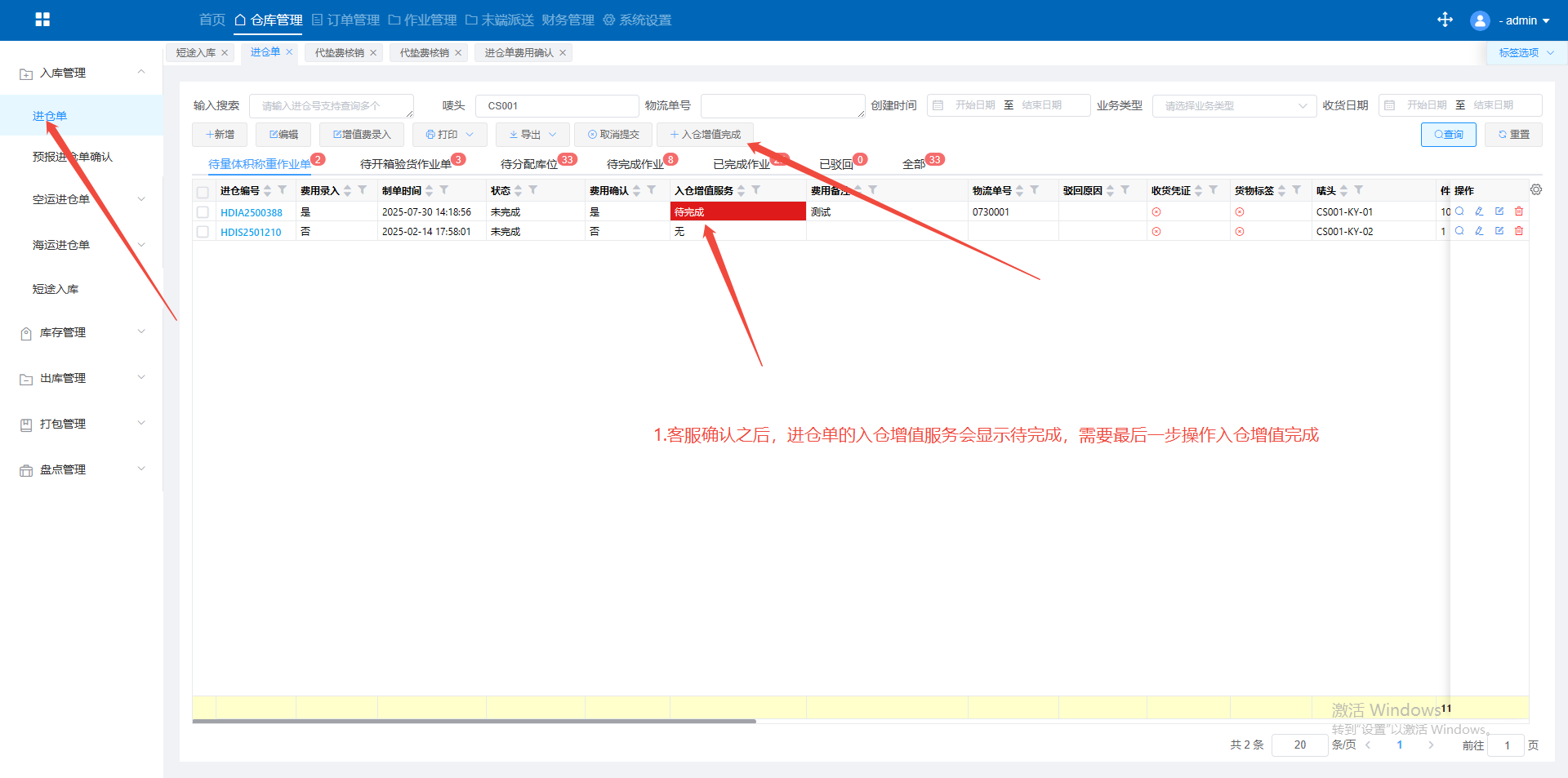The width and height of the screenshot is (1568, 778).
Task: Switch to the 待分配库位 tab
Action: coord(529,164)
